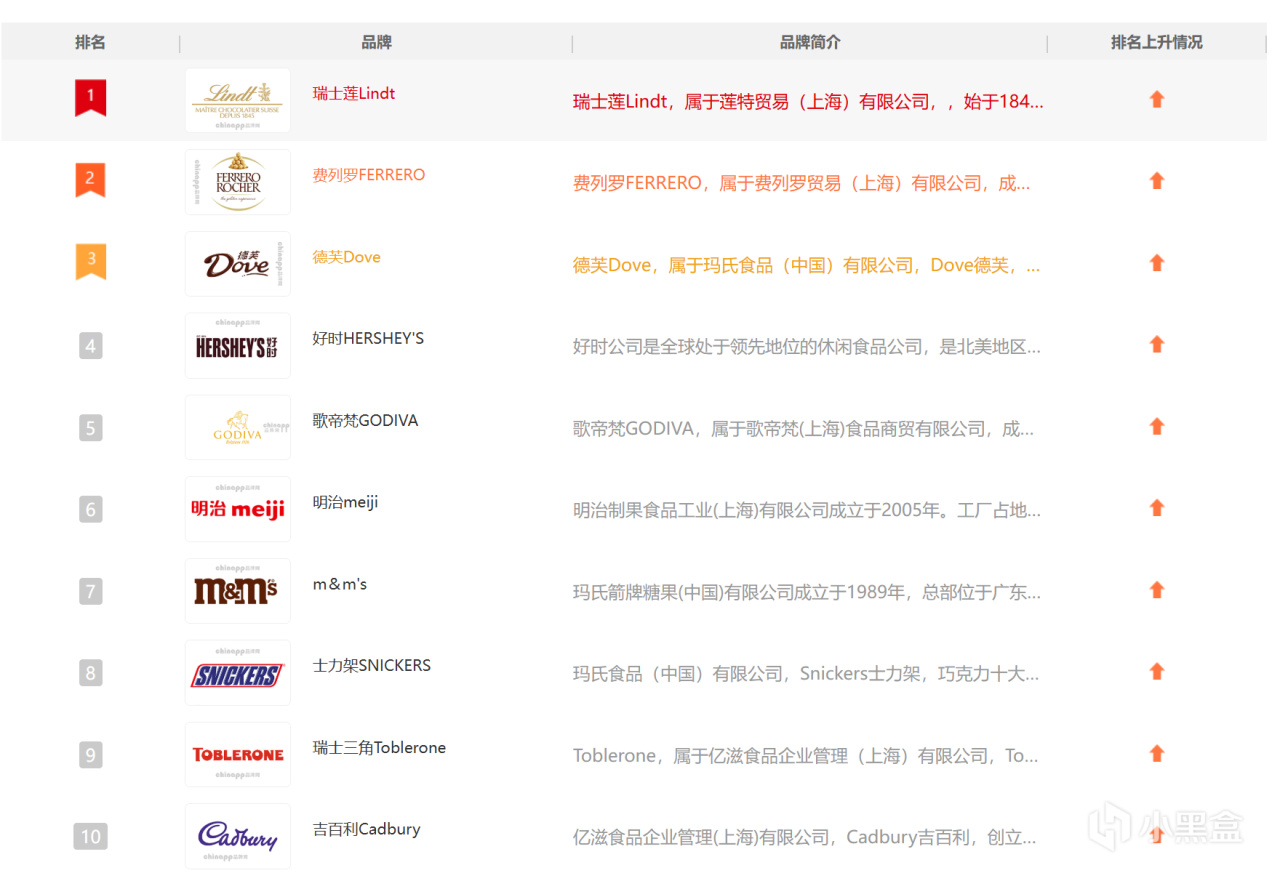Open the Toblerone logo thumbnail

(238, 755)
